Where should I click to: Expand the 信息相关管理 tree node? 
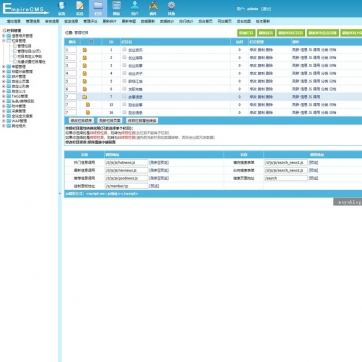pyautogui.click(x=4, y=36)
